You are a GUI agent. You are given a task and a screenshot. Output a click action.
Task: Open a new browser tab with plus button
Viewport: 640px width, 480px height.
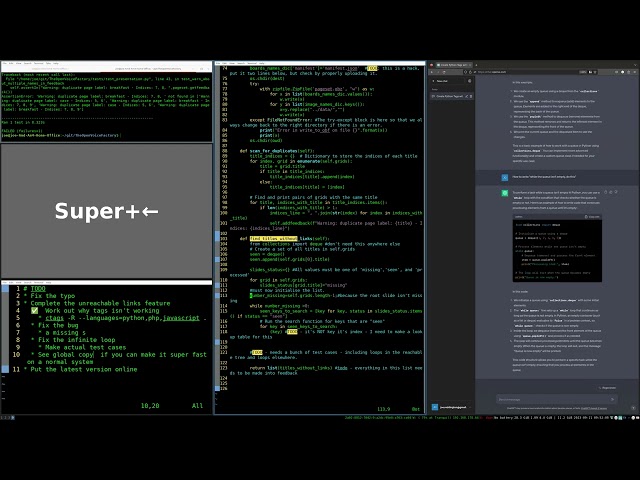(476, 65)
